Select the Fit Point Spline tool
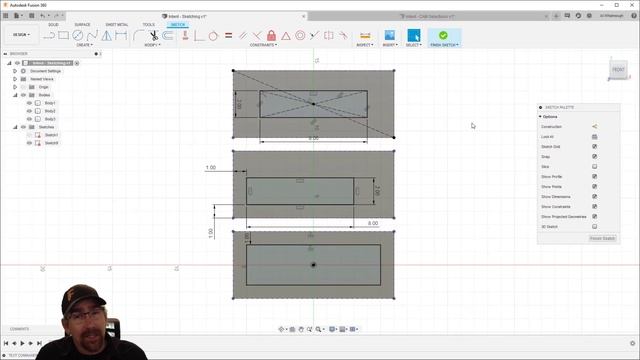The image size is (640, 360). (92, 36)
